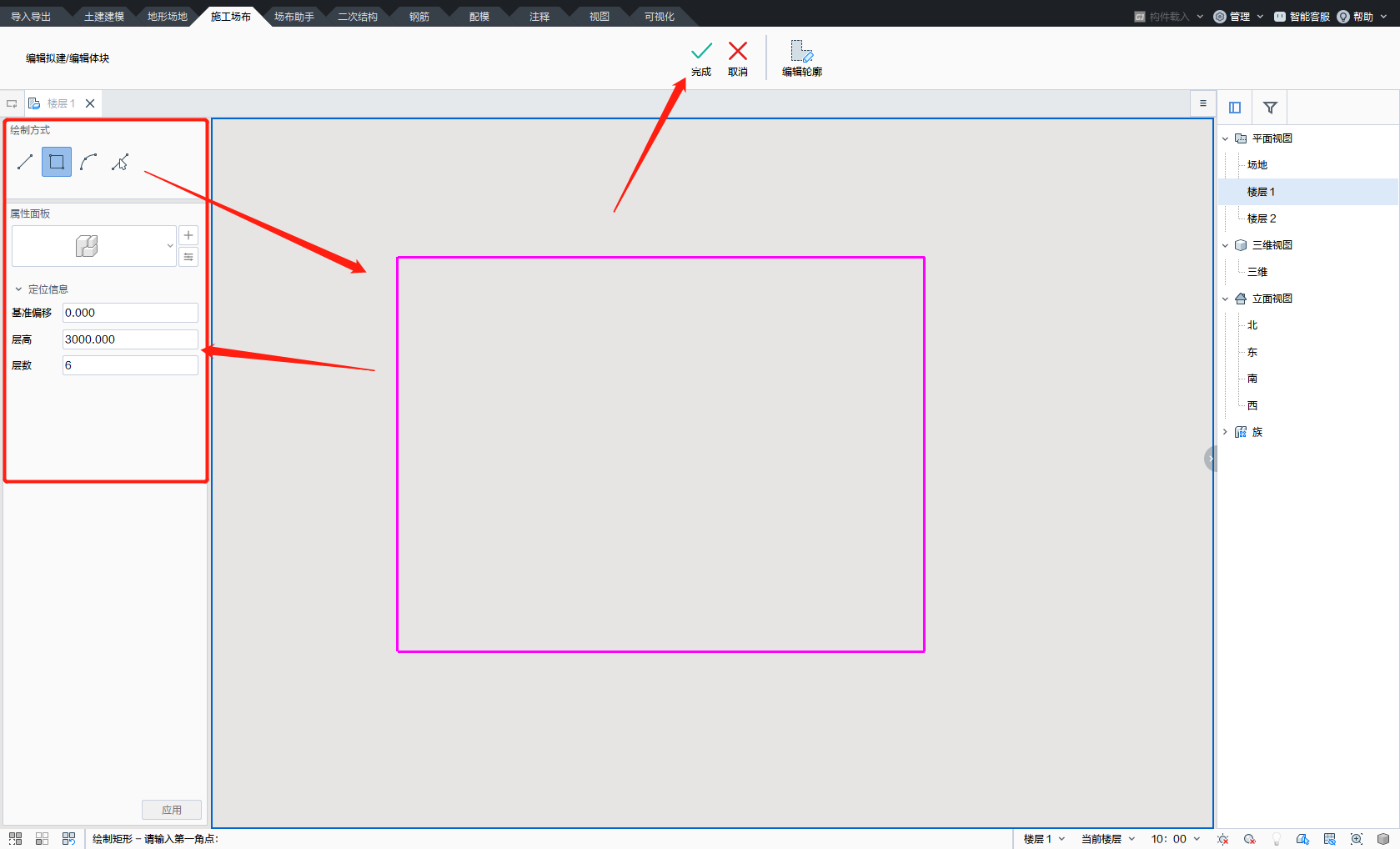Click the second grid layout icon in status bar

click(43, 838)
